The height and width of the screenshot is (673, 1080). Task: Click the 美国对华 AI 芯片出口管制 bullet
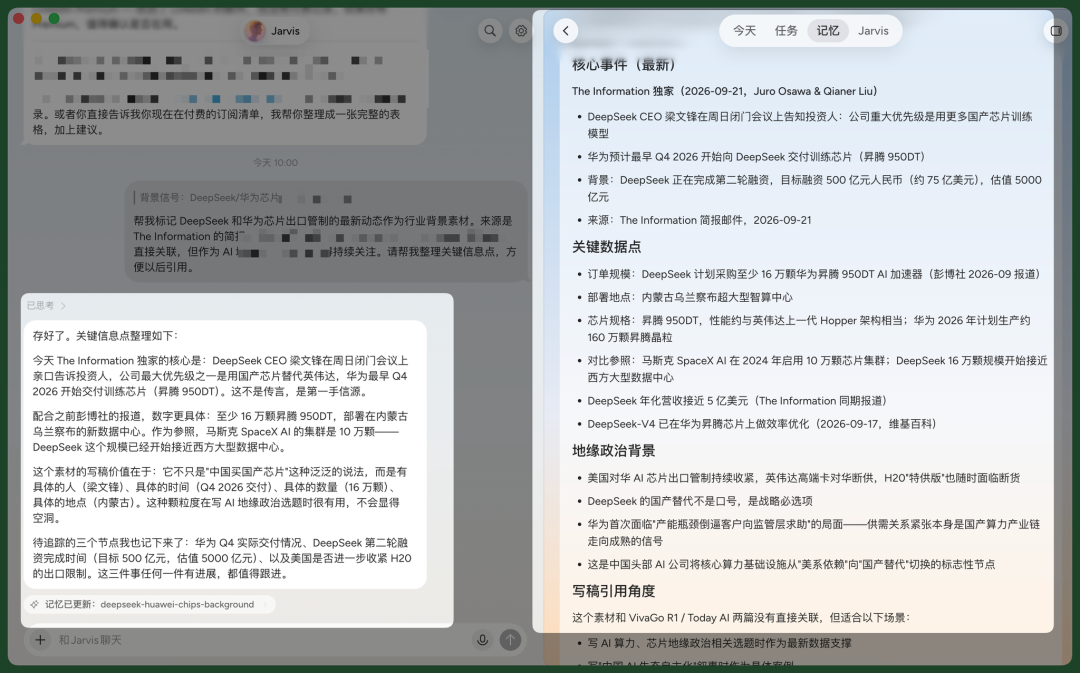[x=804, y=478]
